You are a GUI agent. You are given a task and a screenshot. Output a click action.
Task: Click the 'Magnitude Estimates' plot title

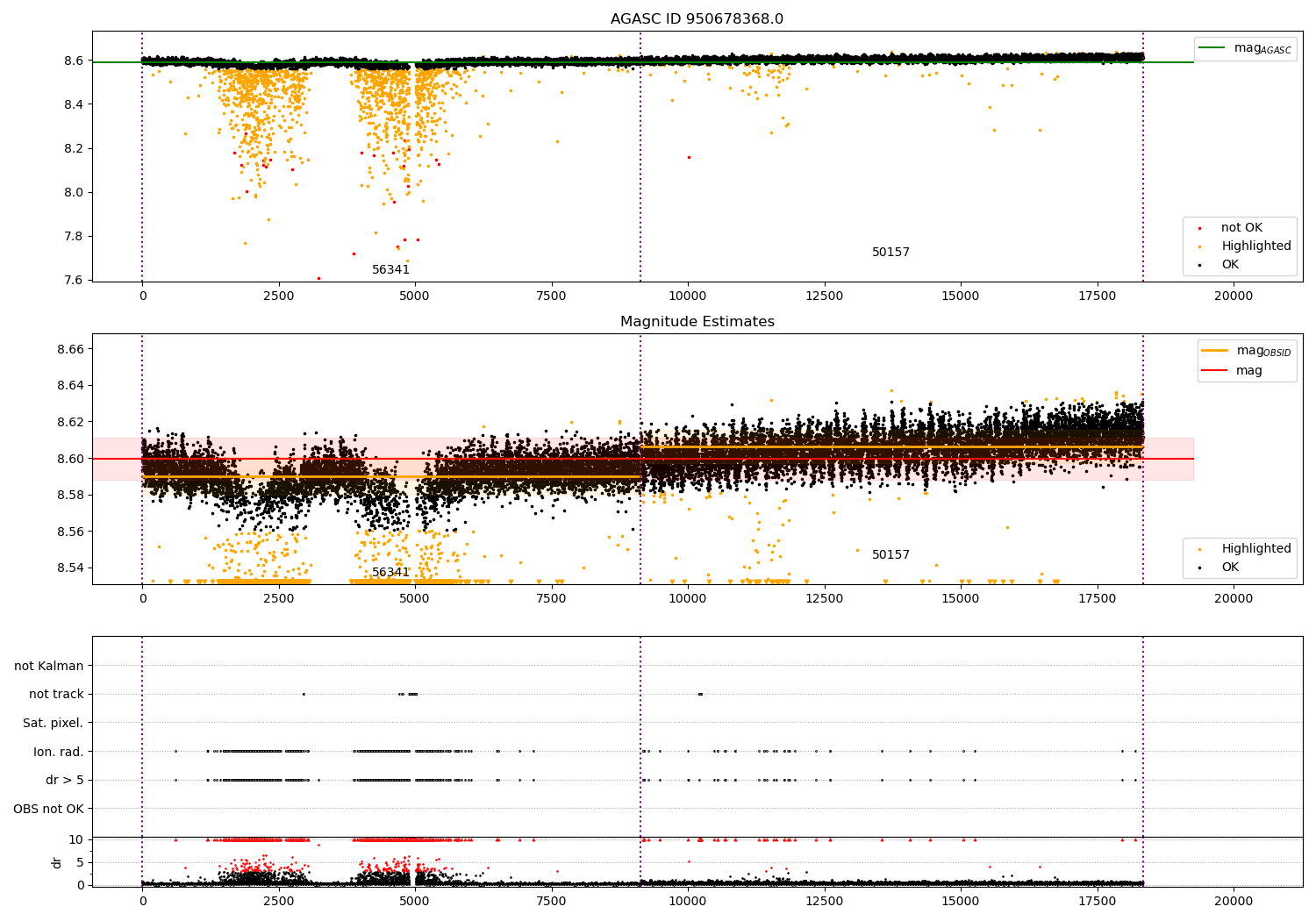coord(697,322)
